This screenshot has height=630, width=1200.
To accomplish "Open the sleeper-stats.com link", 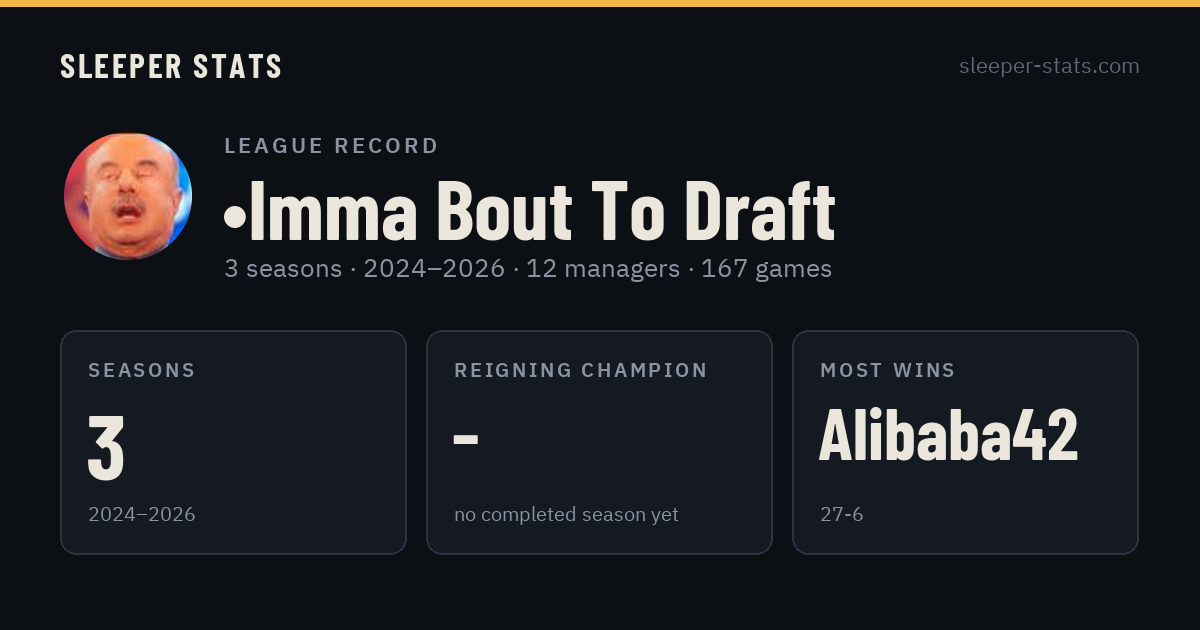I will coord(1049,66).
